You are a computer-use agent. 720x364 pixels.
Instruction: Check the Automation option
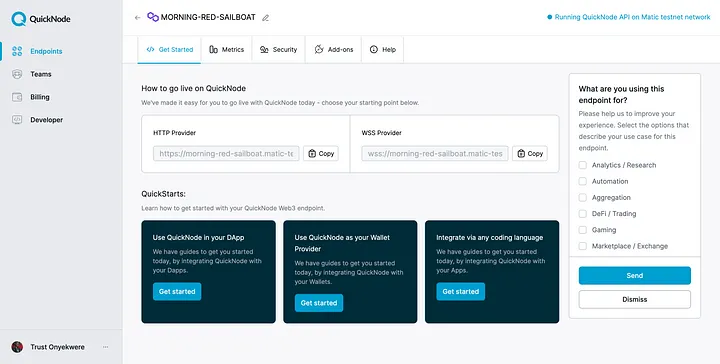(x=583, y=181)
